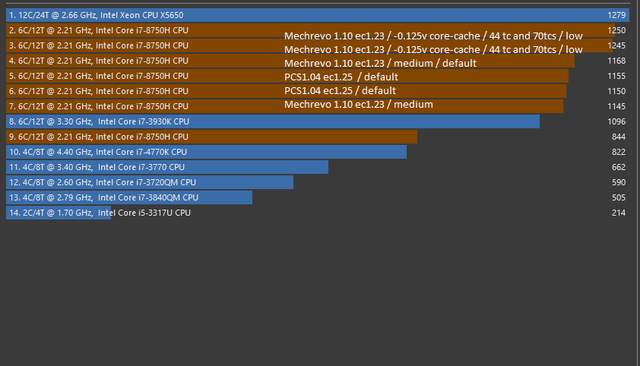Select rank 6 i7-8750H row label
The height and width of the screenshot is (366, 640).
pos(99,91)
